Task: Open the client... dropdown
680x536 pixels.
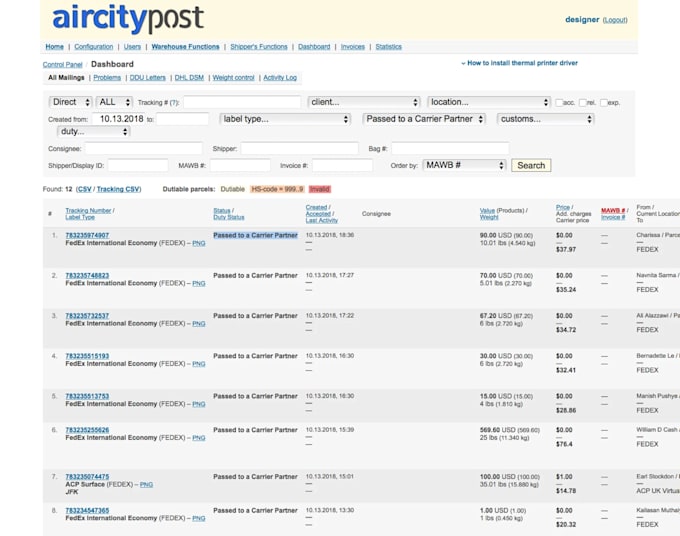Action: pyautogui.click(x=364, y=102)
